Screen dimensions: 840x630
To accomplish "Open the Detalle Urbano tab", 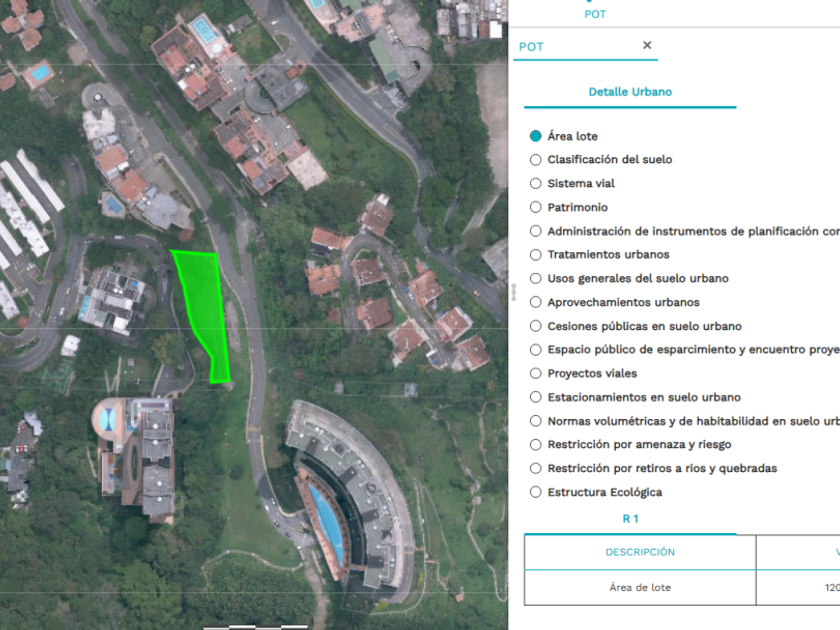I will click(630, 92).
